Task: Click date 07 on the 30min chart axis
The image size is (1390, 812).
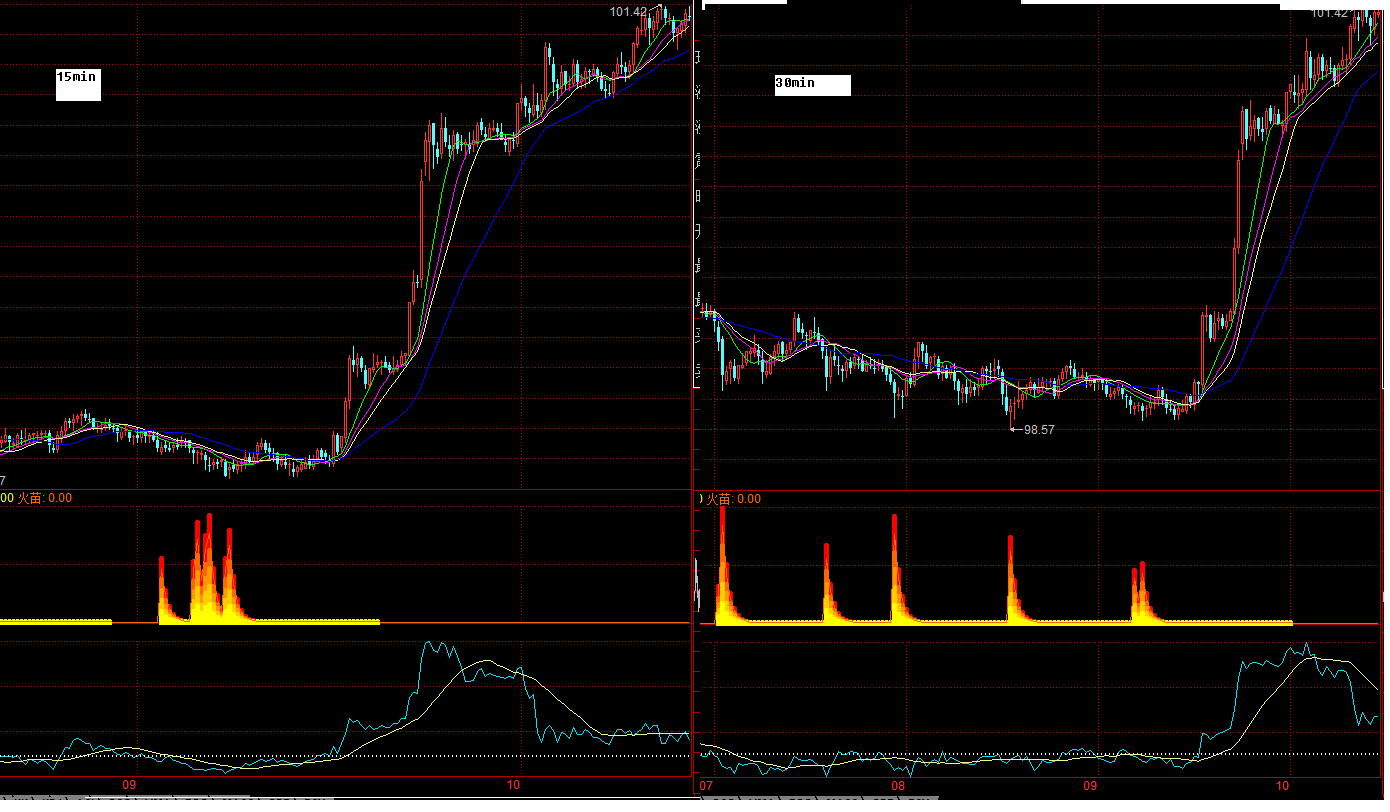Action: [706, 786]
